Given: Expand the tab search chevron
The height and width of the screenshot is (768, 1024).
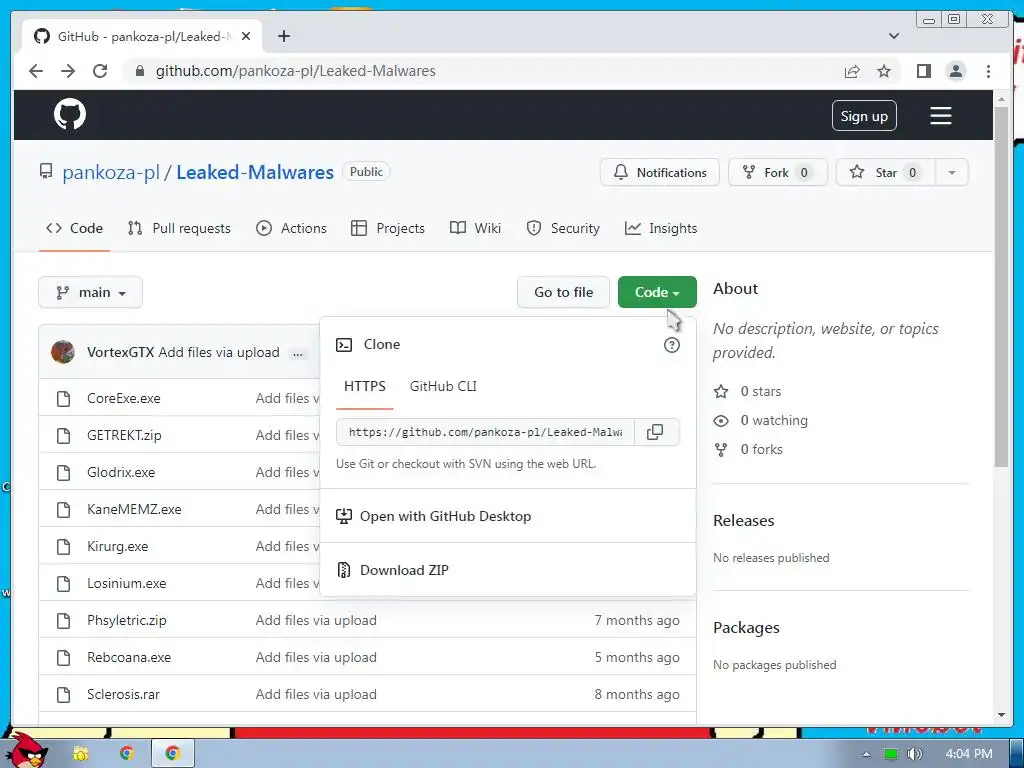Looking at the screenshot, I should click(893, 36).
